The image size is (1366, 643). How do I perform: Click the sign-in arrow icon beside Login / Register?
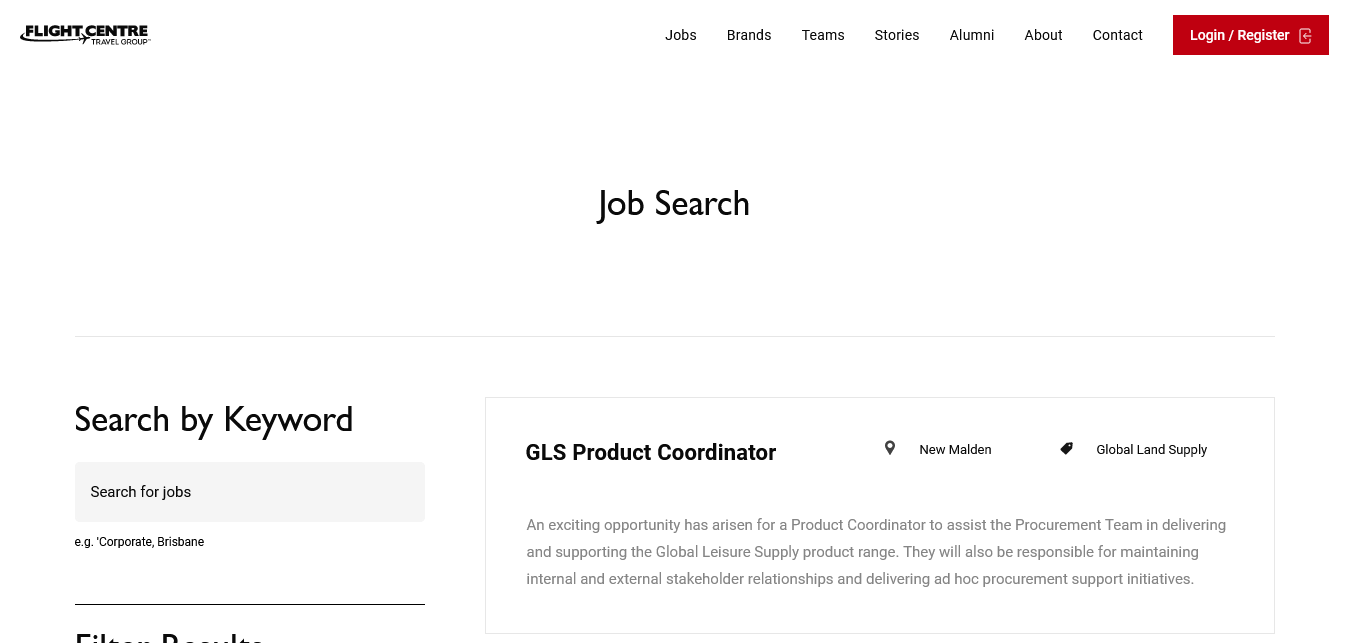pyautogui.click(x=1305, y=36)
